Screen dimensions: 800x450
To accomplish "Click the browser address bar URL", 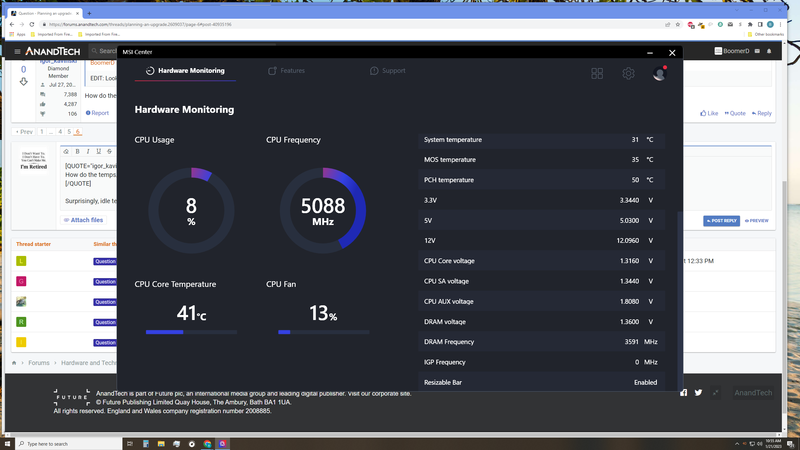I will [x=140, y=24].
